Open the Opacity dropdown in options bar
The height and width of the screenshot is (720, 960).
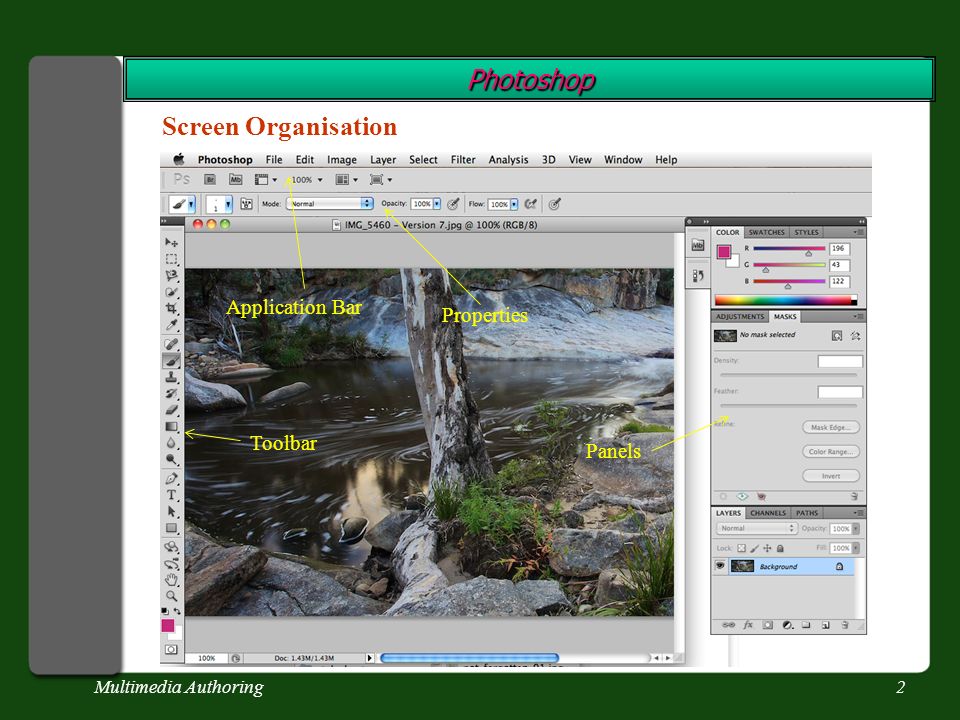[x=437, y=204]
